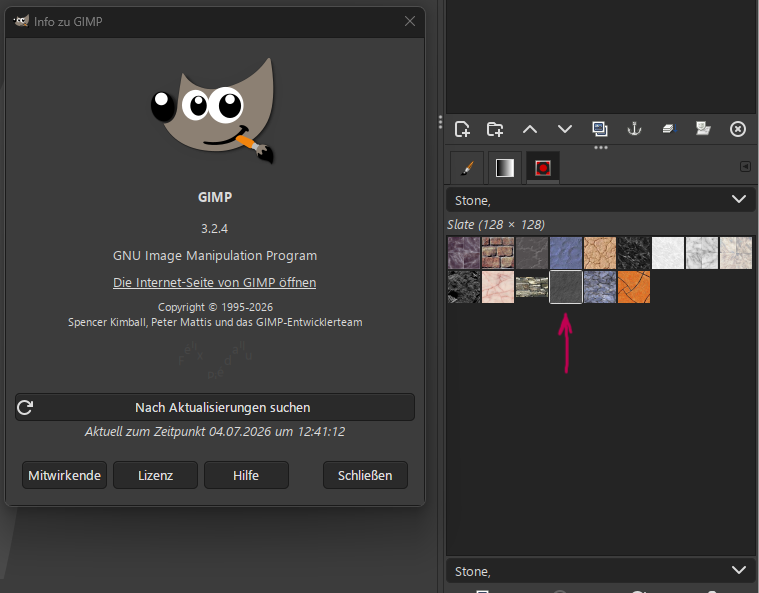Click the 'Aktuell zum Zeitpunkt' status text
The height and width of the screenshot is (593, 759).
pos(215,431)
